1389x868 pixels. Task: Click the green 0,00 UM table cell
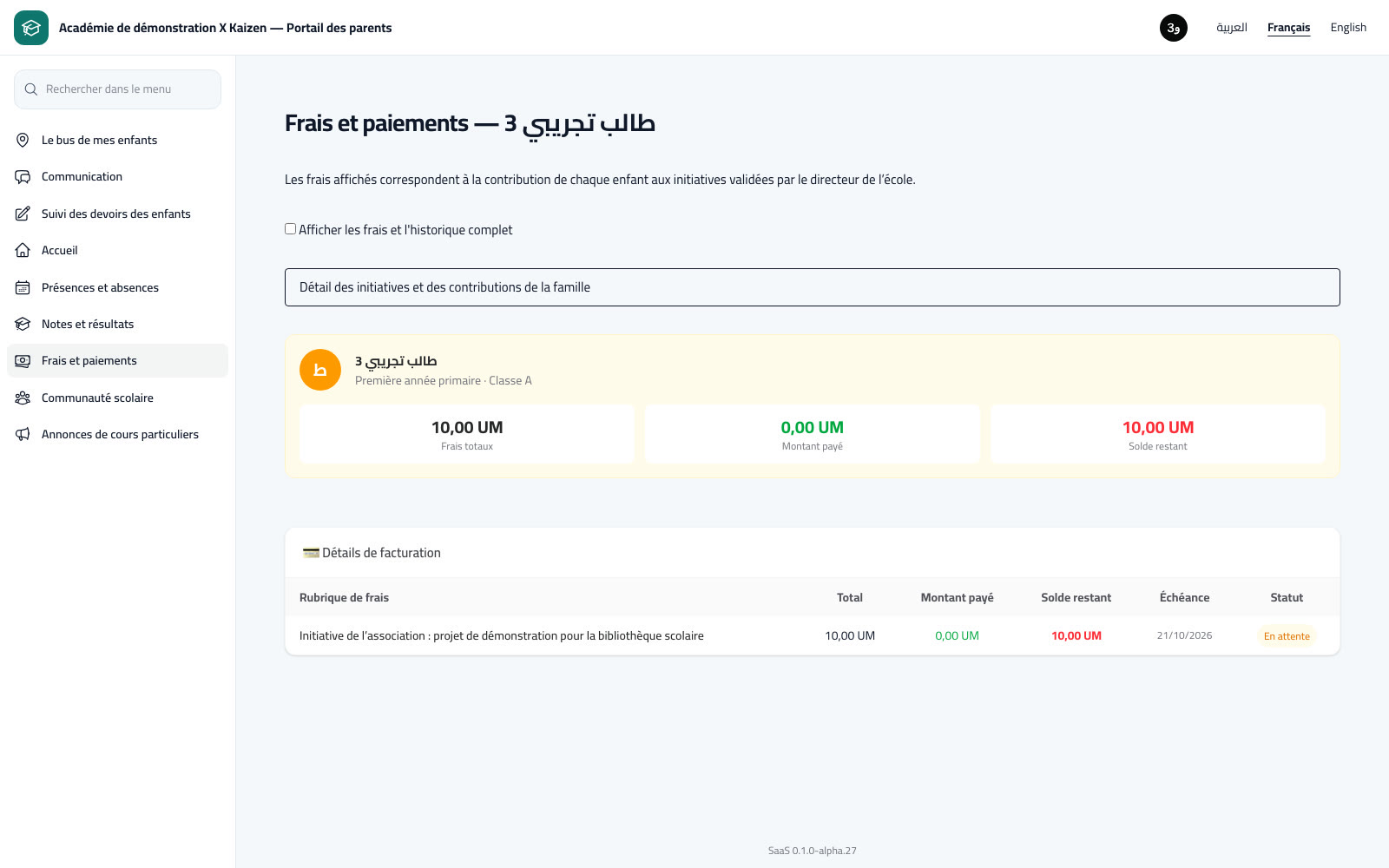tap(957, 636)
